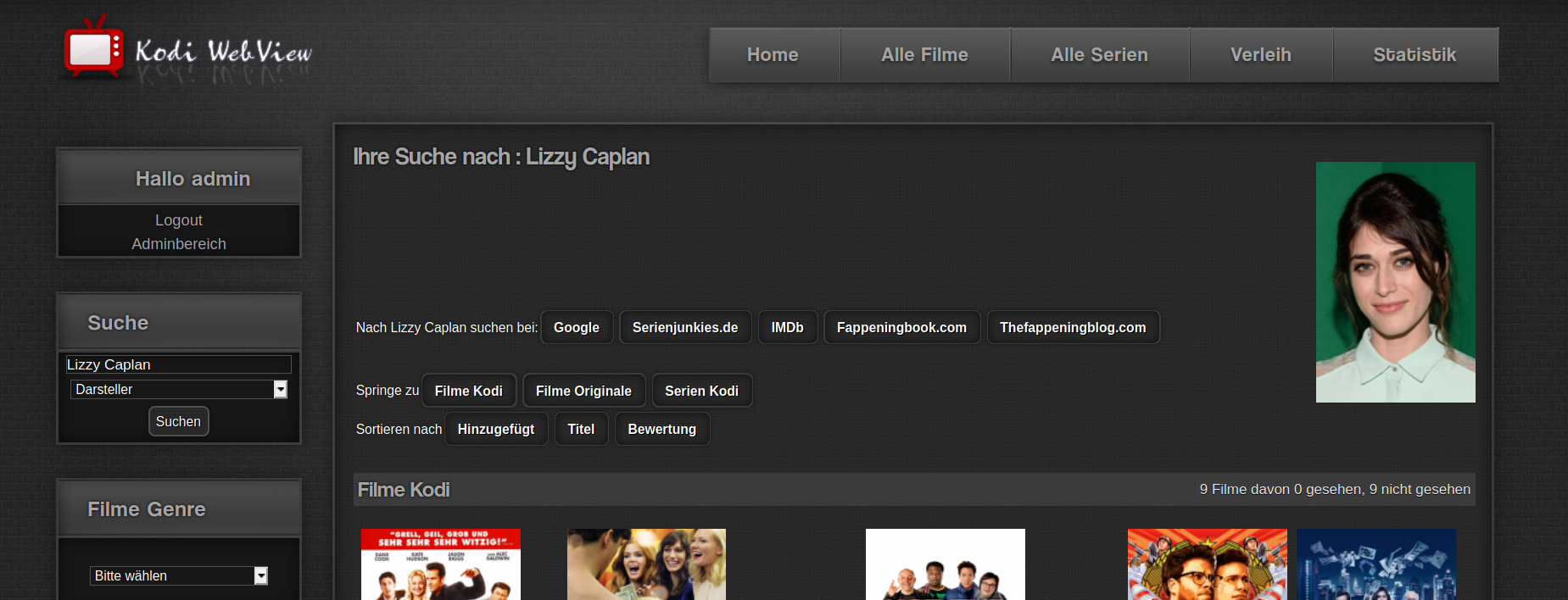Click the Filme Kodi section heading
Viewport: 1568px width, 600px height.
tap(404, 490)
